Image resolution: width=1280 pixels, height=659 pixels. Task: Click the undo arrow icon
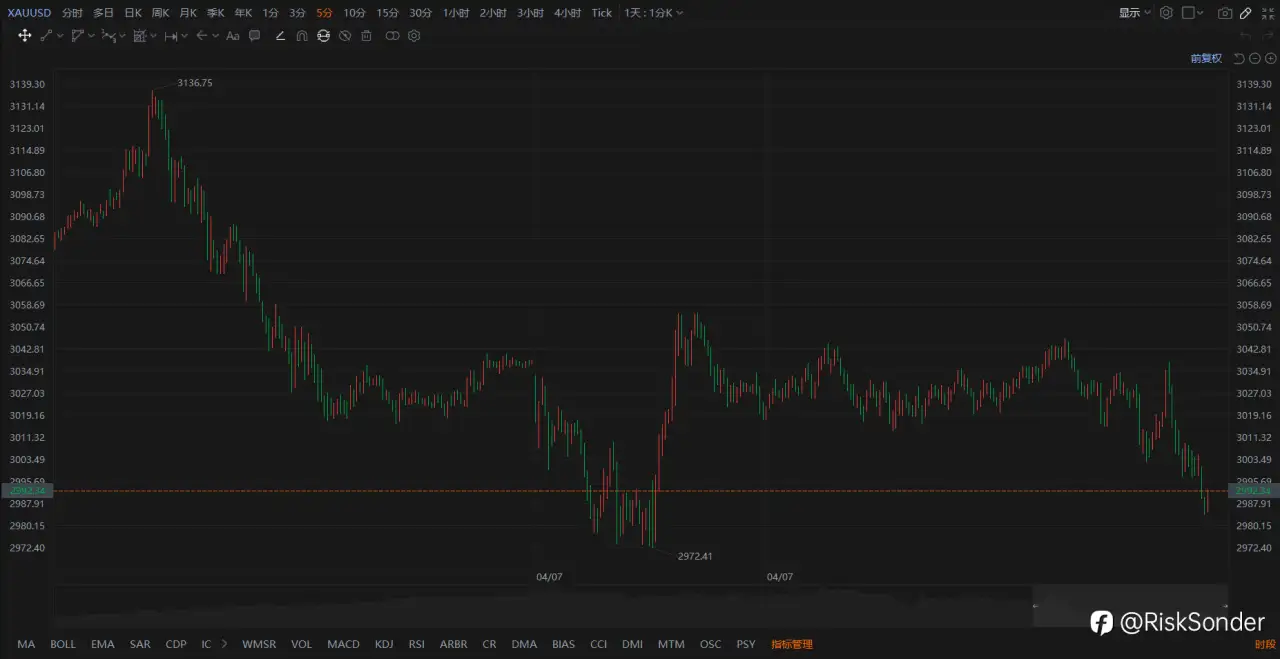[1245, 36]
